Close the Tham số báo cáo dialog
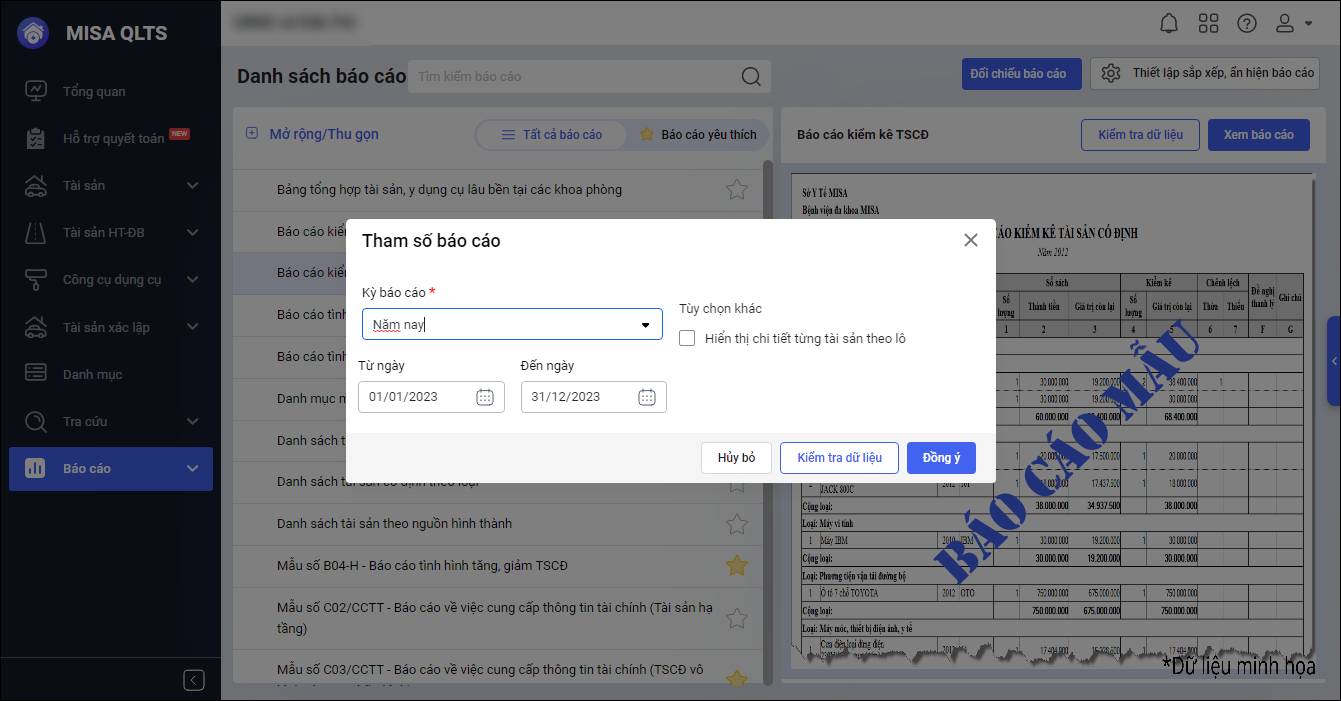Image resolution: width=1341 pixels, height=701 pixels. (x=970, y=240)
